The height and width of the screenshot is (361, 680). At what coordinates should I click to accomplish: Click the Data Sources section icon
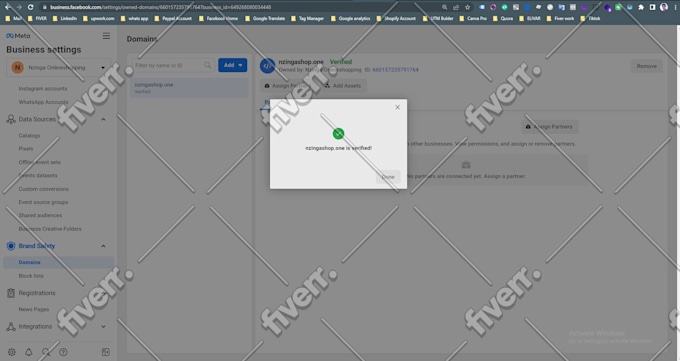[x=11, y=119]
